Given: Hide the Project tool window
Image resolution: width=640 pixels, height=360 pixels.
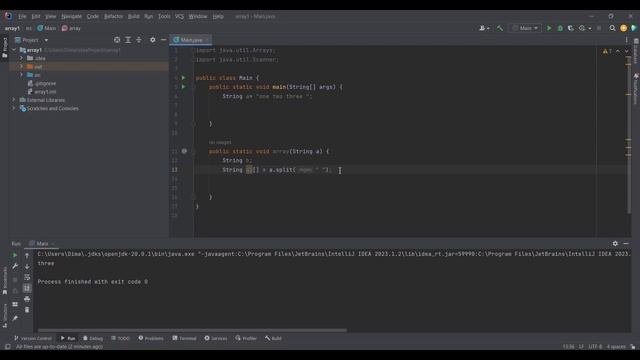Looking at the screenshot, I should (x=163, y=40).
